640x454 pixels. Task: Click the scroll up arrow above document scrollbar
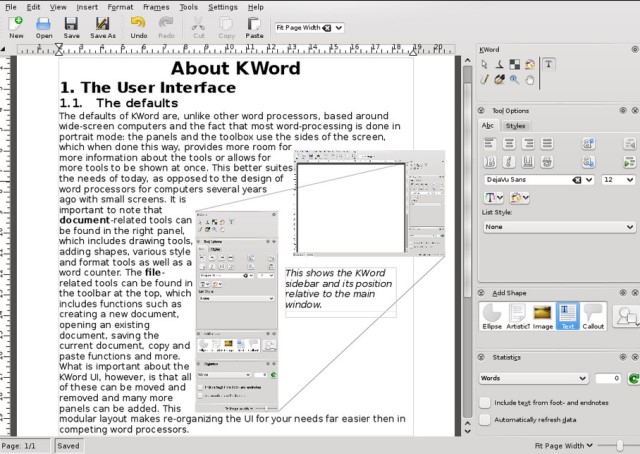(x=468, y=60)
